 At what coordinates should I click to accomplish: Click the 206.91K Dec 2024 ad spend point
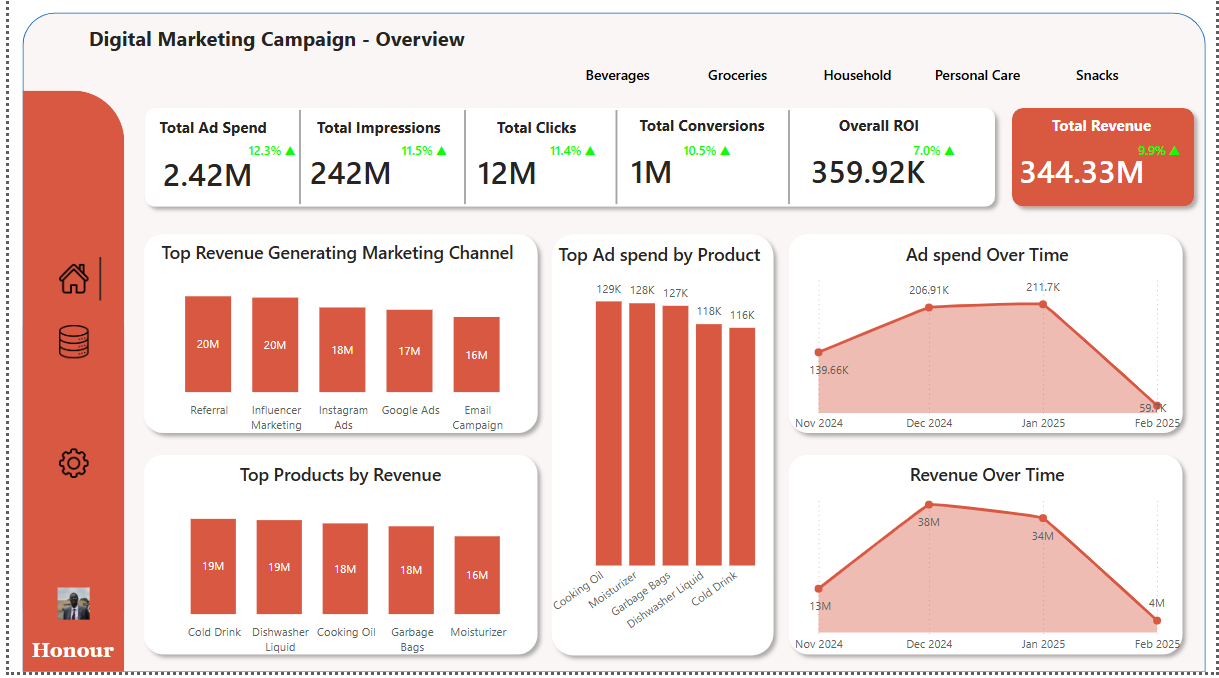[929, 307]
